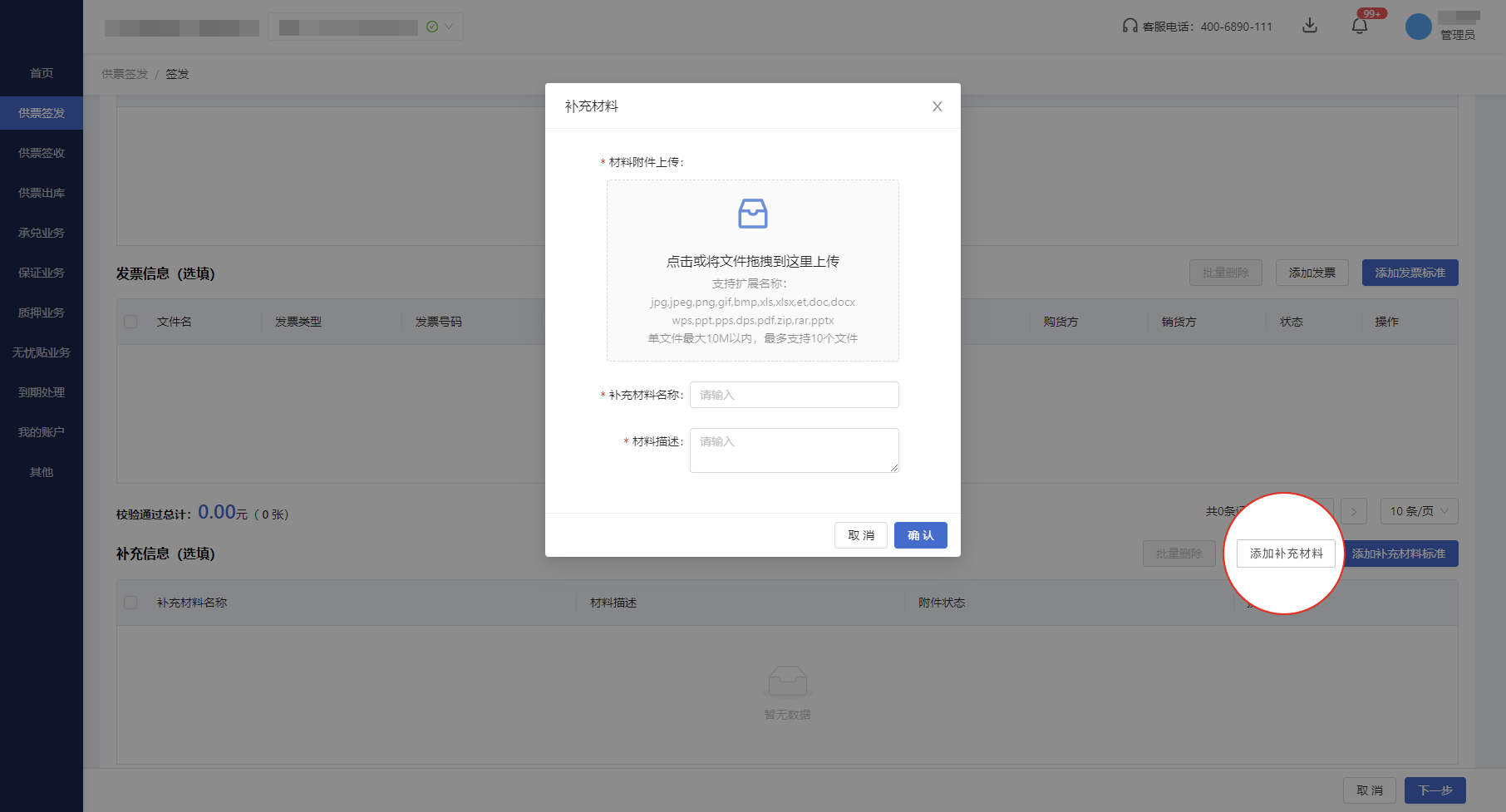Check the select-all box in 补充材料名称 table
This screenshot has height=812, width=1506.
click(130, 603)
